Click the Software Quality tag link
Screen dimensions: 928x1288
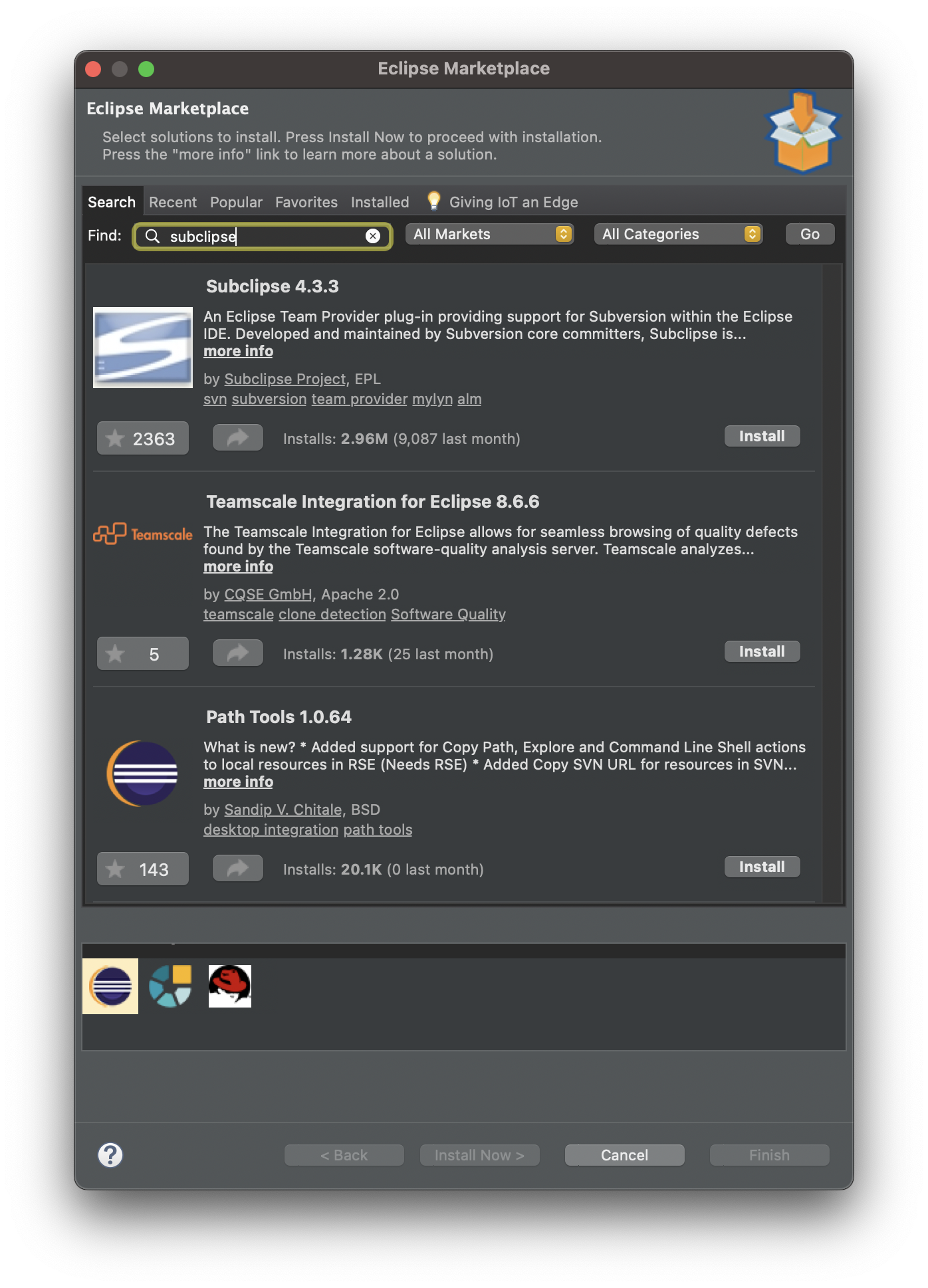point(448,614)
